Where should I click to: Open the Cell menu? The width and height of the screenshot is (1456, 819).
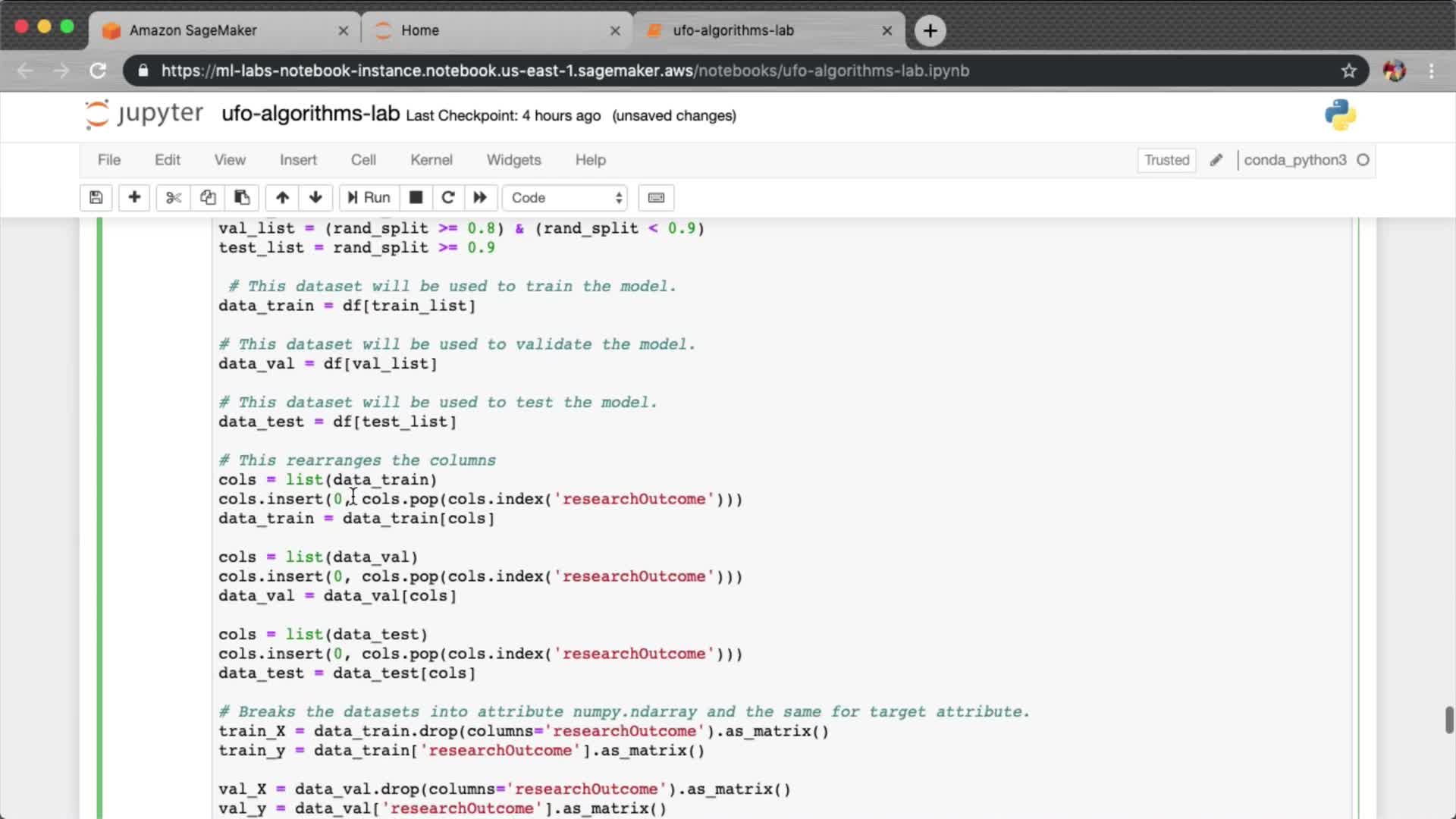[x=363, y=160]
